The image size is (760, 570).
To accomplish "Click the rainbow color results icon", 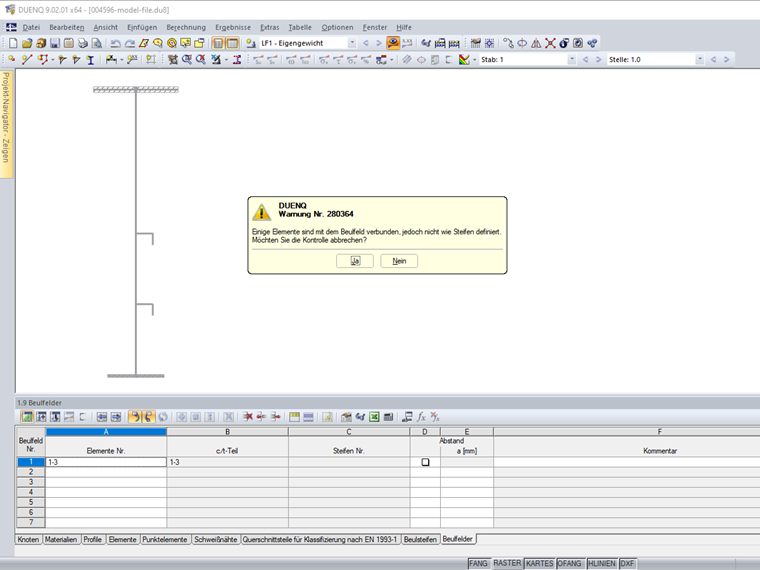I will click(x=464, y=60).
